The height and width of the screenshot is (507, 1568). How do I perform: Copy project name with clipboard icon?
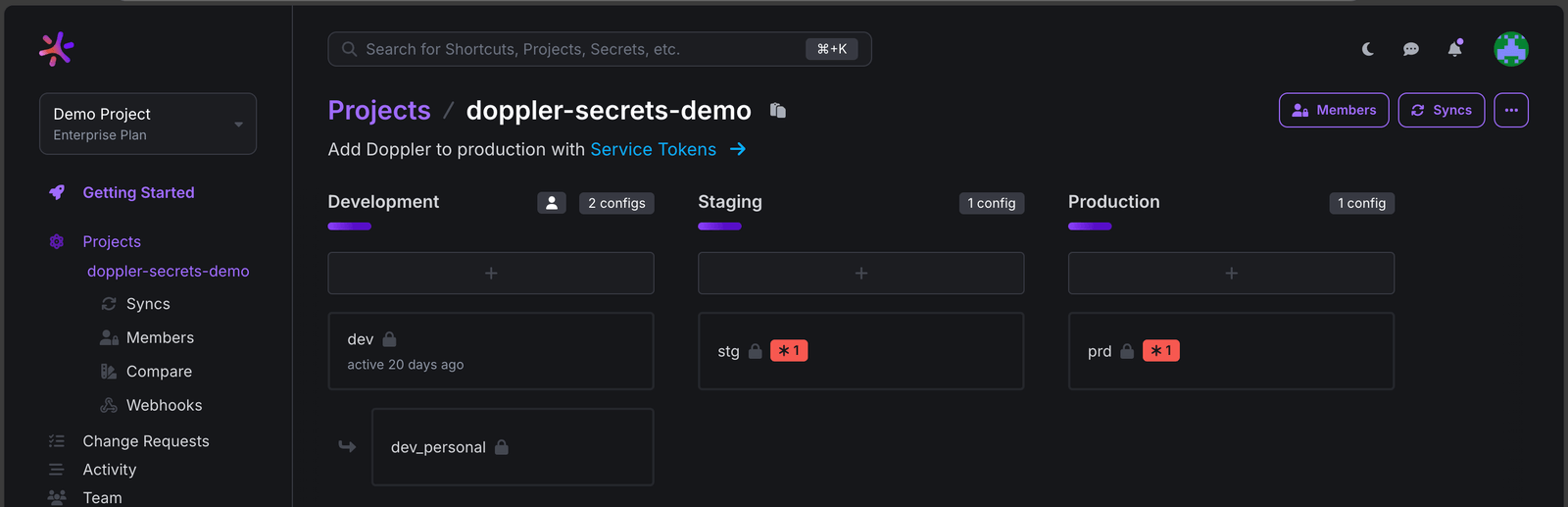click(x=778, y=110)
